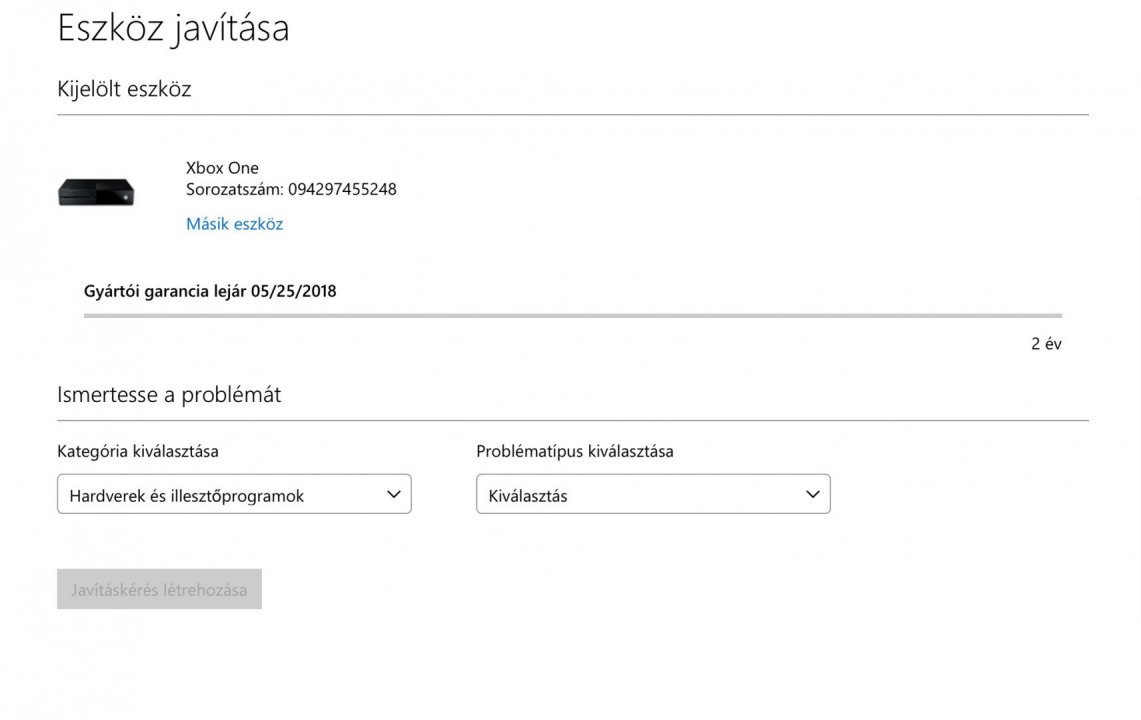Click the 'Eszköz javítása' page title
The image size is (1141, 720).
coord(173,28)
